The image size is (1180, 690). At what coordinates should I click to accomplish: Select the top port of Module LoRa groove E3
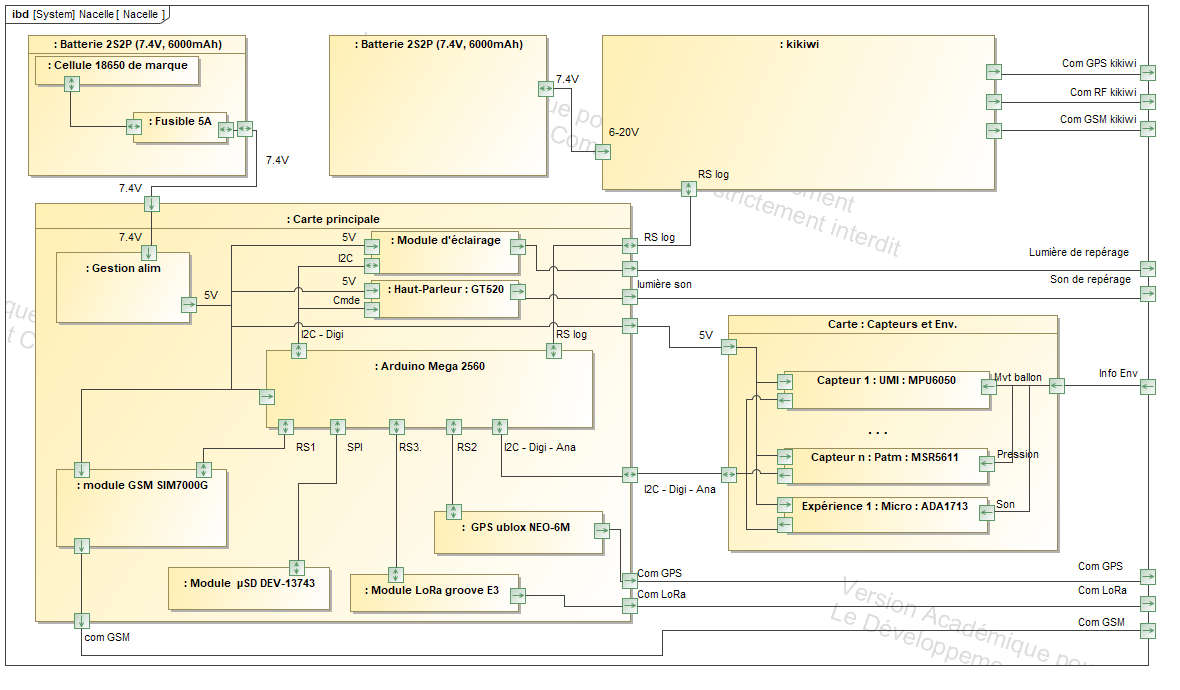point(396,575)
